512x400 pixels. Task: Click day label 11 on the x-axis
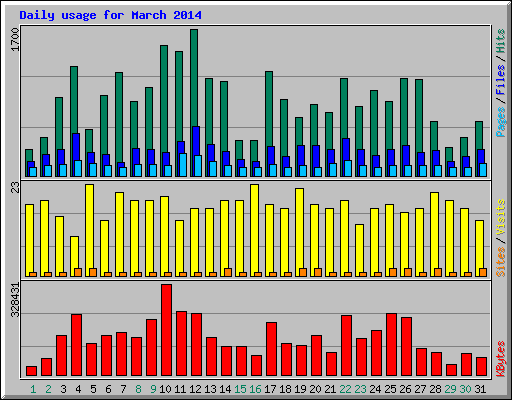click(180, 389)
